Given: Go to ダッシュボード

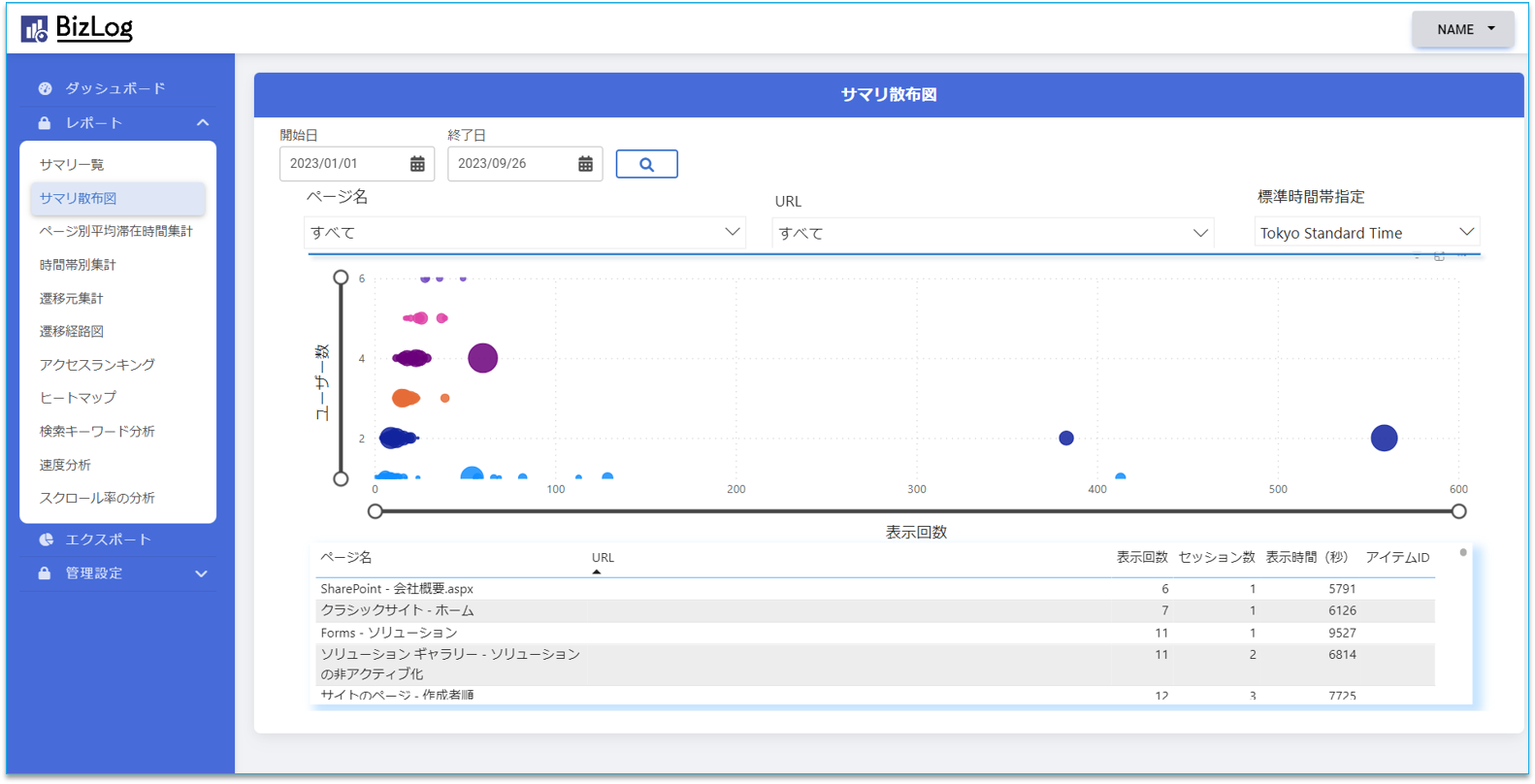Looking at the screenshot, I should (x=115, y=88).
